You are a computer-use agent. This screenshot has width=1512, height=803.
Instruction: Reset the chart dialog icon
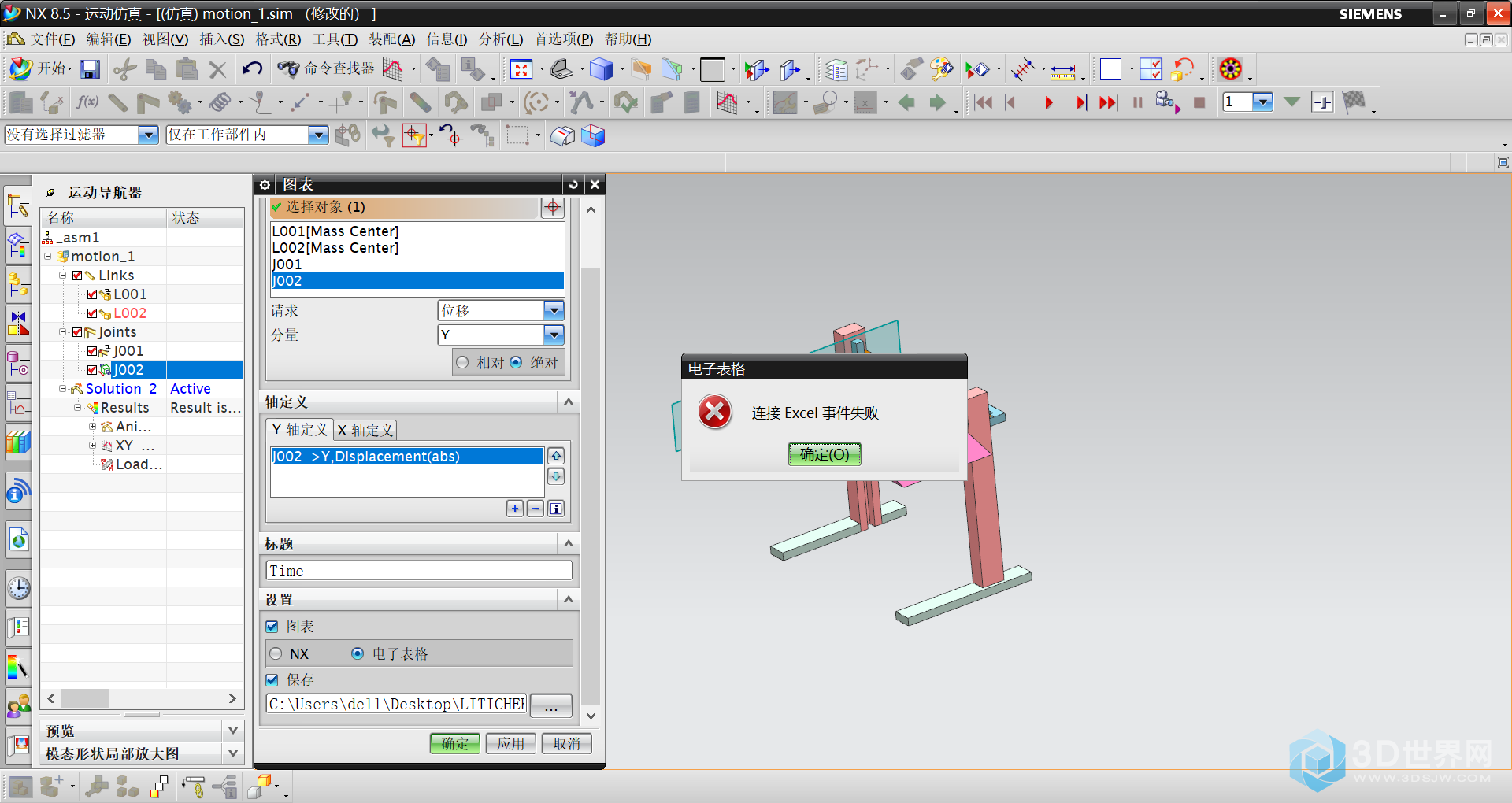(x=573, y=185)
